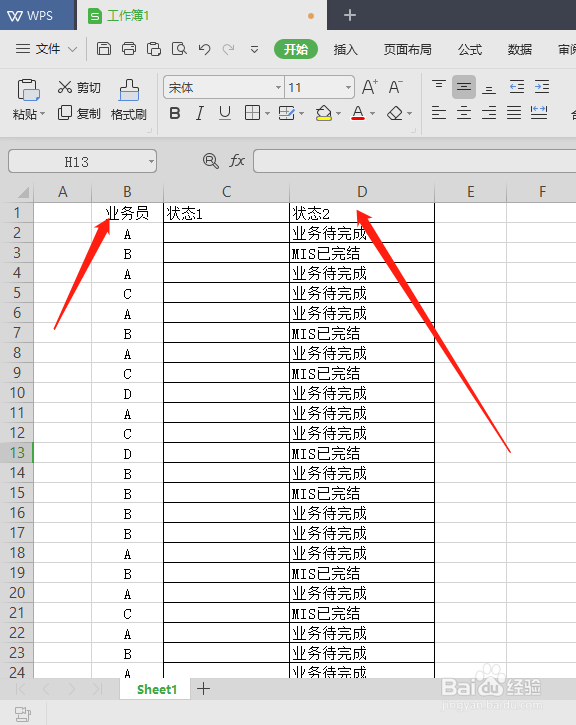Apply the yellow fill color
This screenshot has height=725, width=576.
pyautogui.click(x=324, y=113)
